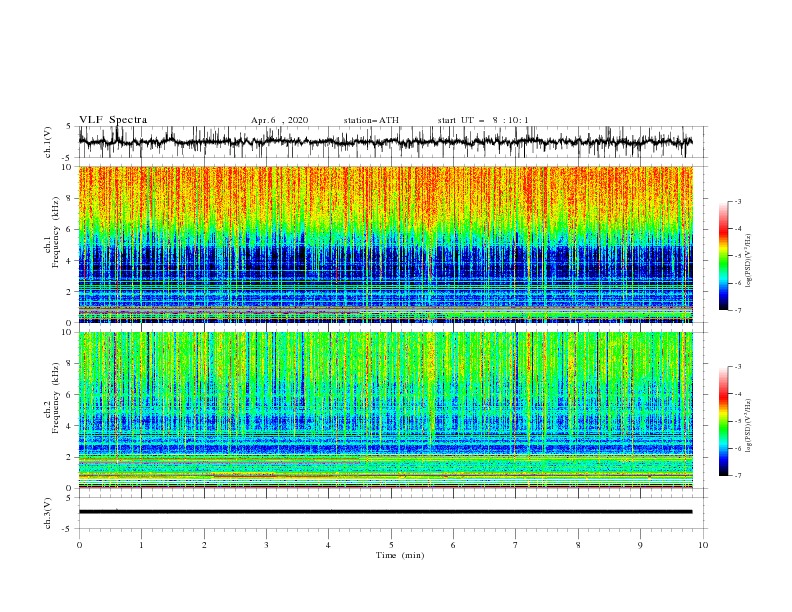This screenshot has height=612, width=792.
Task: Click the ch.3(V) flat waveform trace
Action: pos(385,512)
